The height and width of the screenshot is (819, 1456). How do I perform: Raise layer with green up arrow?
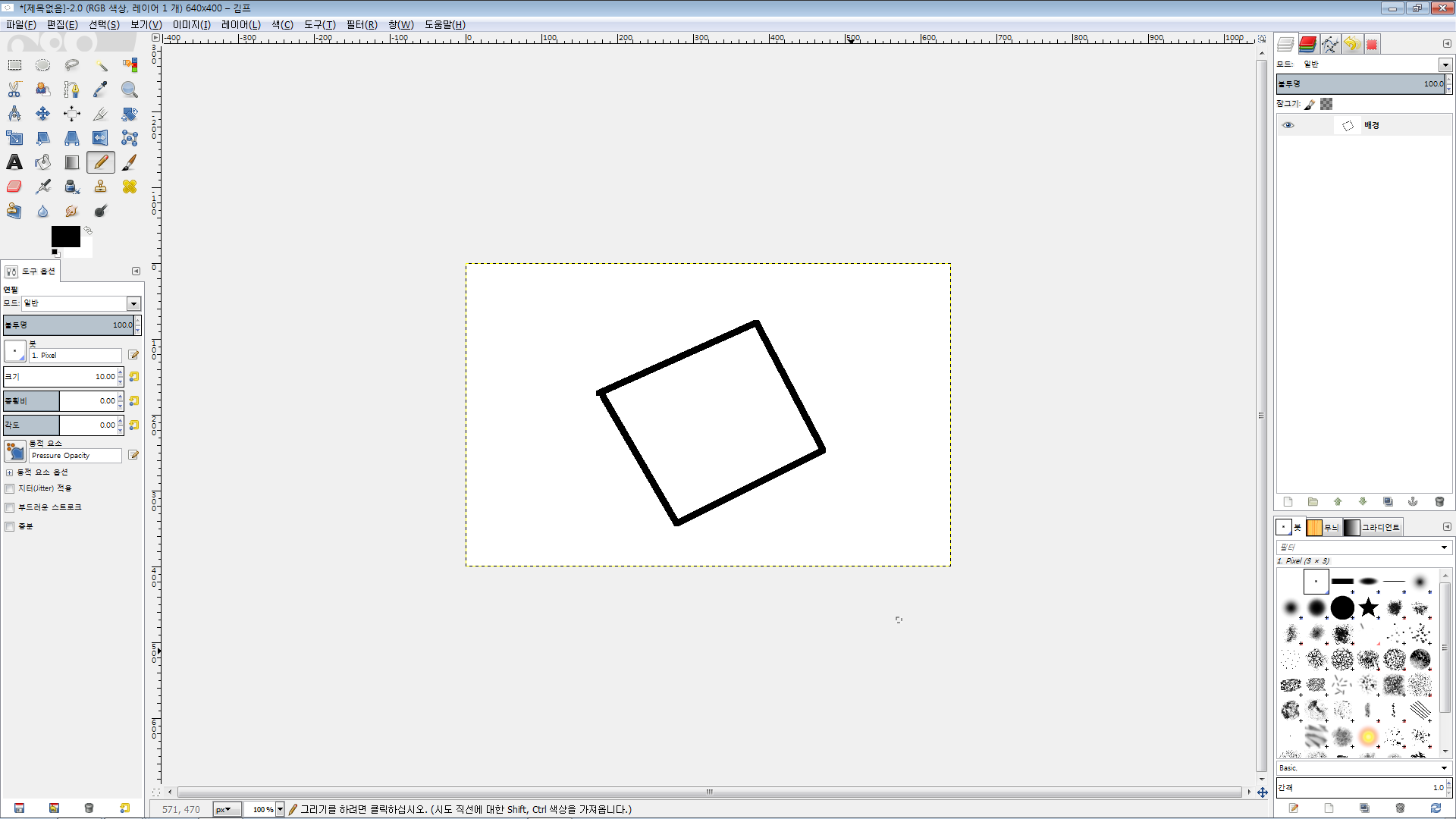(x=1338, y=502)
